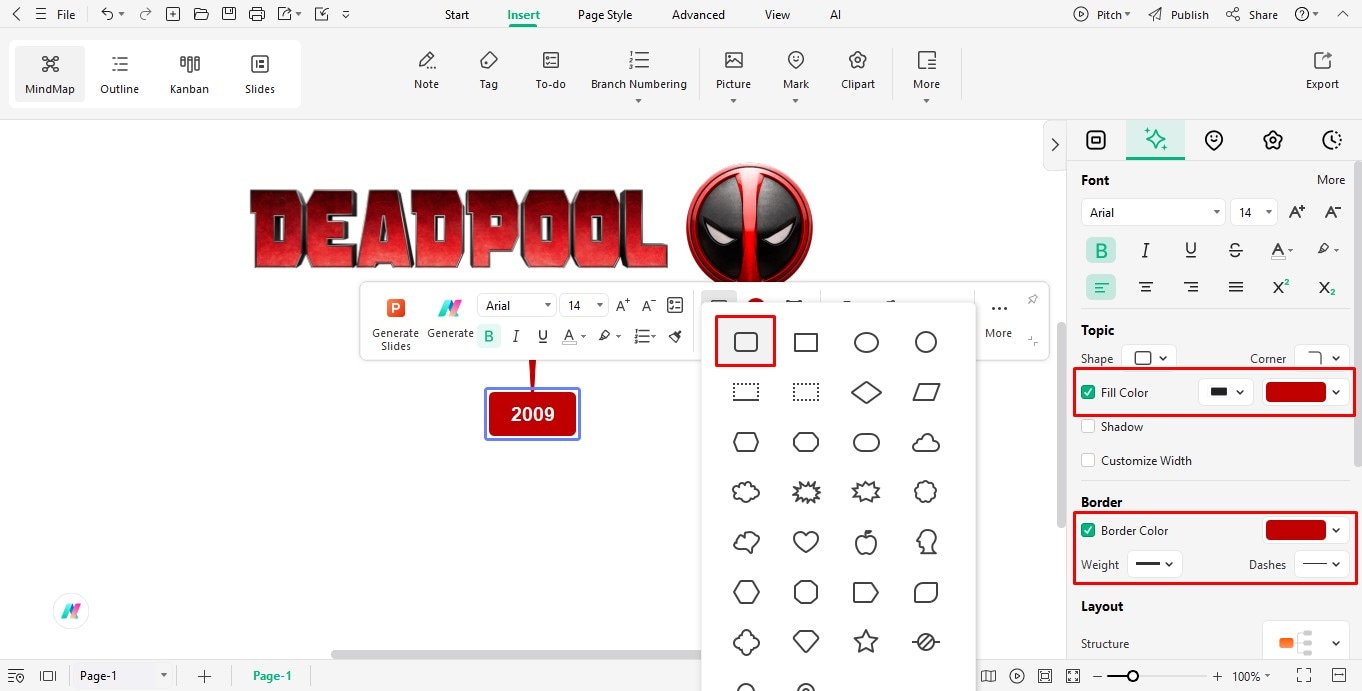The width and height of the screenshot is (1362, 691).
Task: Insert a Tag
Action: coord(488,71)
